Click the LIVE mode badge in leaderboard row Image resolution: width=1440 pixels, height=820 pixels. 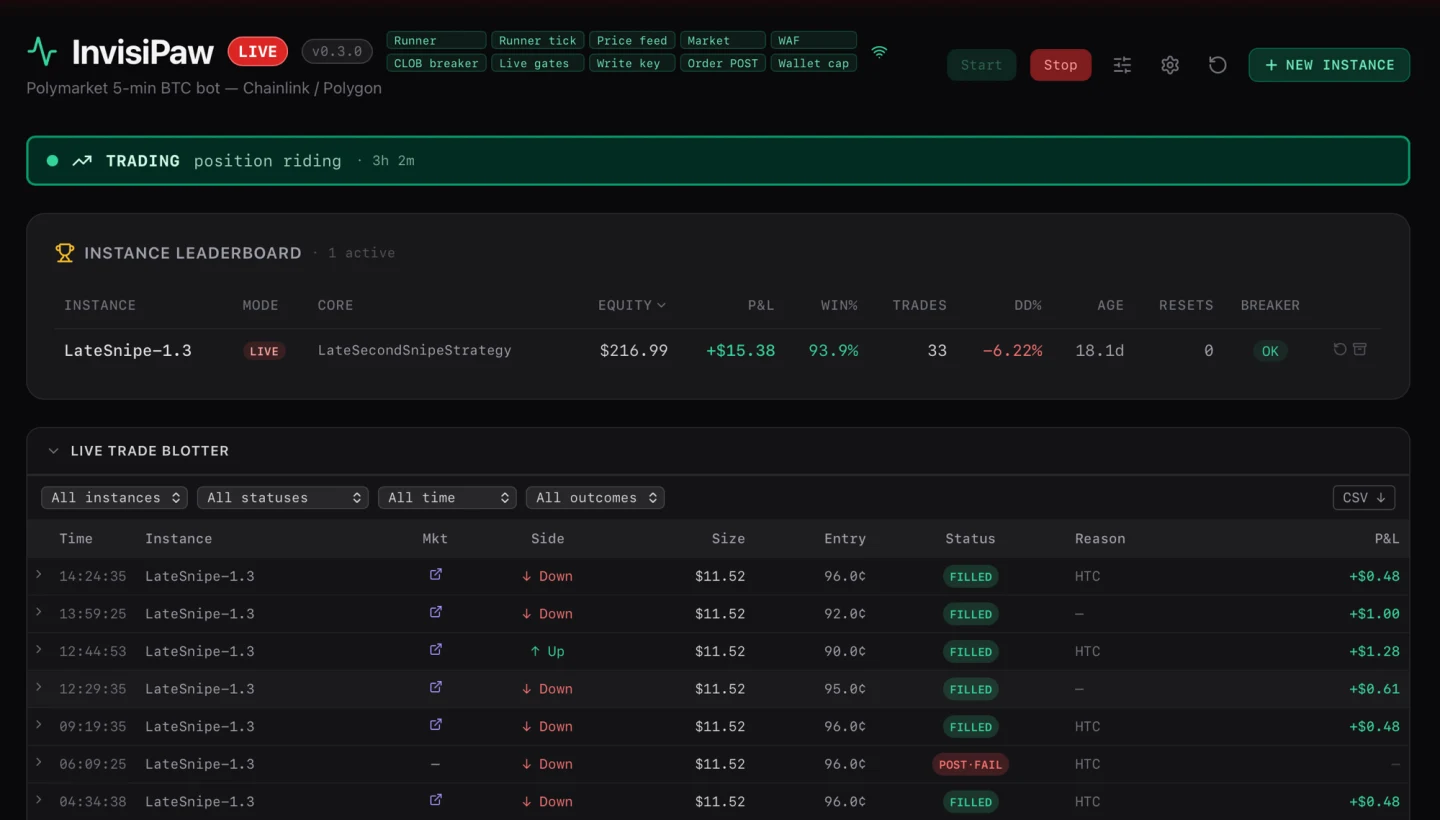(x=264, y=351)
